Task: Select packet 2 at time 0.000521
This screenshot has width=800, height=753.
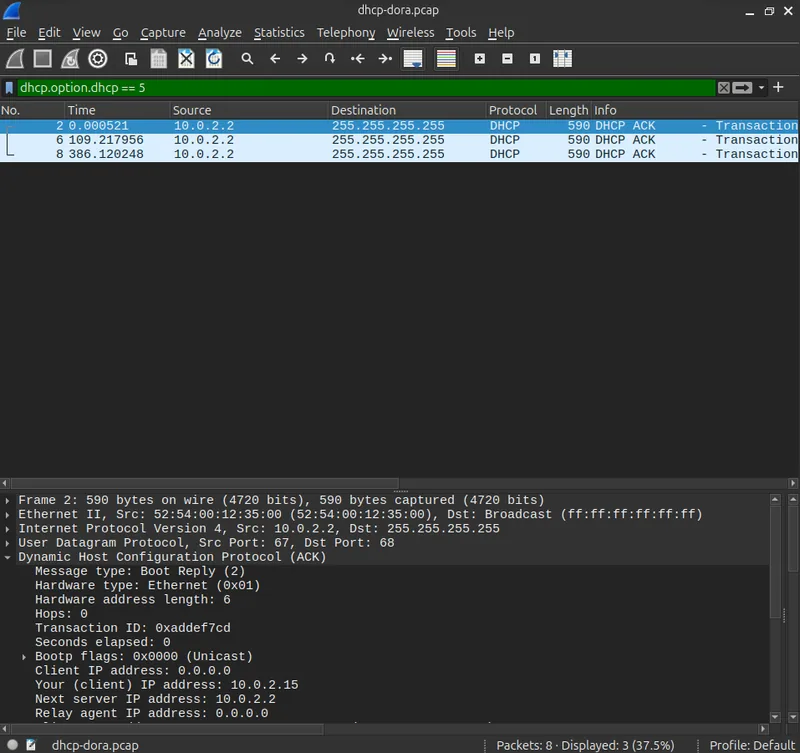Action: (x=399, y=126)
